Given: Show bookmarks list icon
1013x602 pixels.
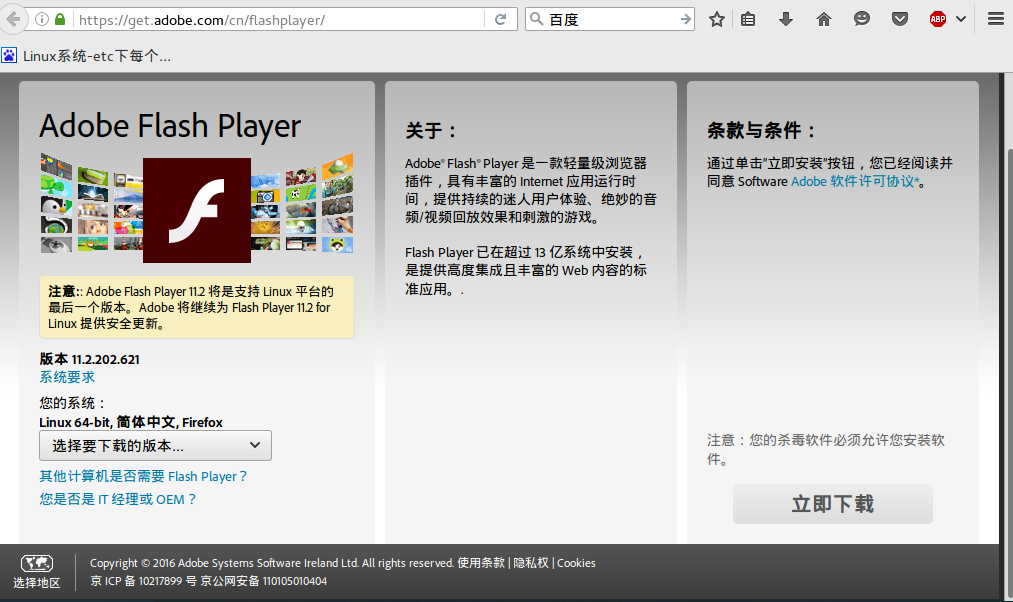Looking at the screenshot, I should pyautogui.click(x=748, y=19).
